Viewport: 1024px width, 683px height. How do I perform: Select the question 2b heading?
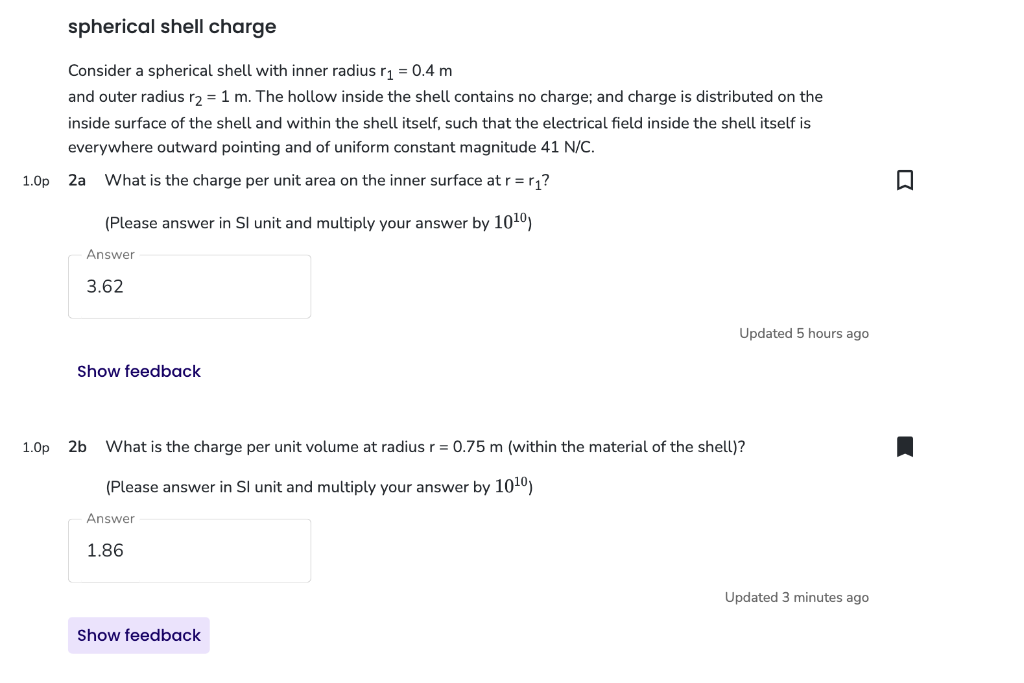click(x=77, y=446)
